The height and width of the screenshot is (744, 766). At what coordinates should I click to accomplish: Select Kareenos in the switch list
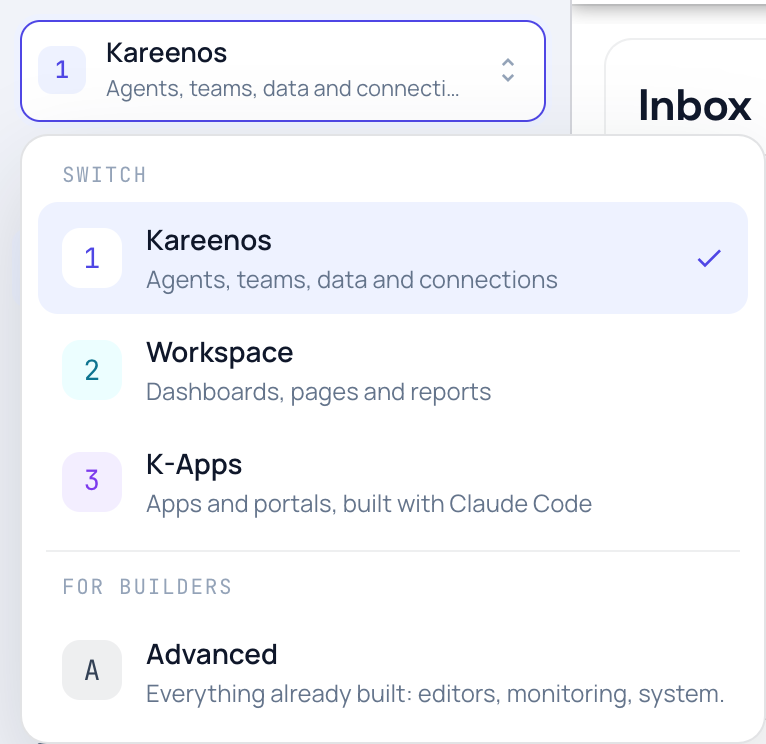(x=393, y=258)
